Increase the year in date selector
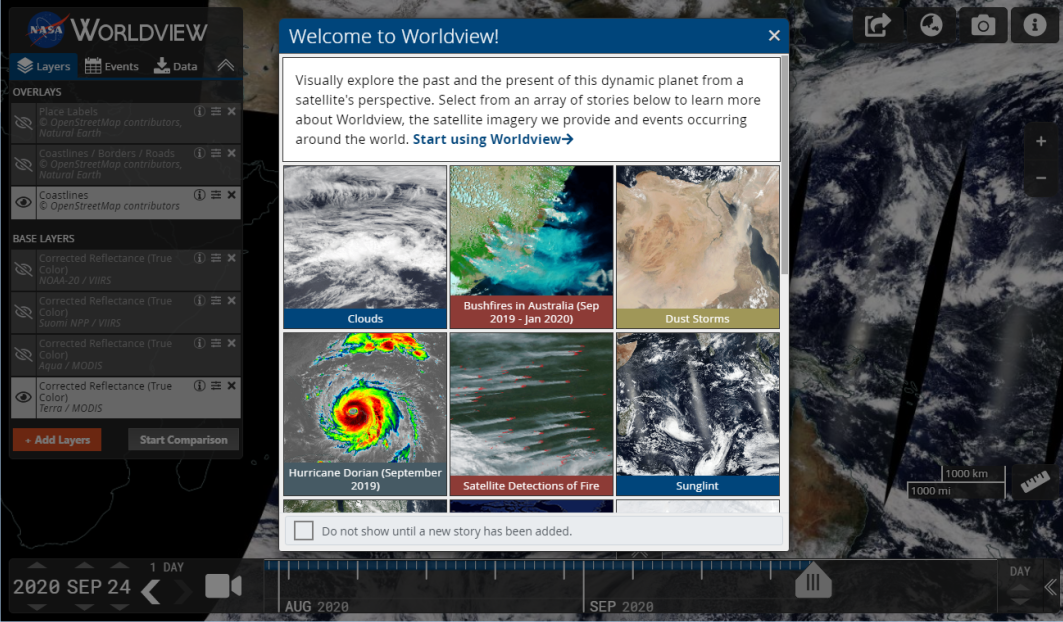This screenshot has height=622, width=1063. [37, 566]
